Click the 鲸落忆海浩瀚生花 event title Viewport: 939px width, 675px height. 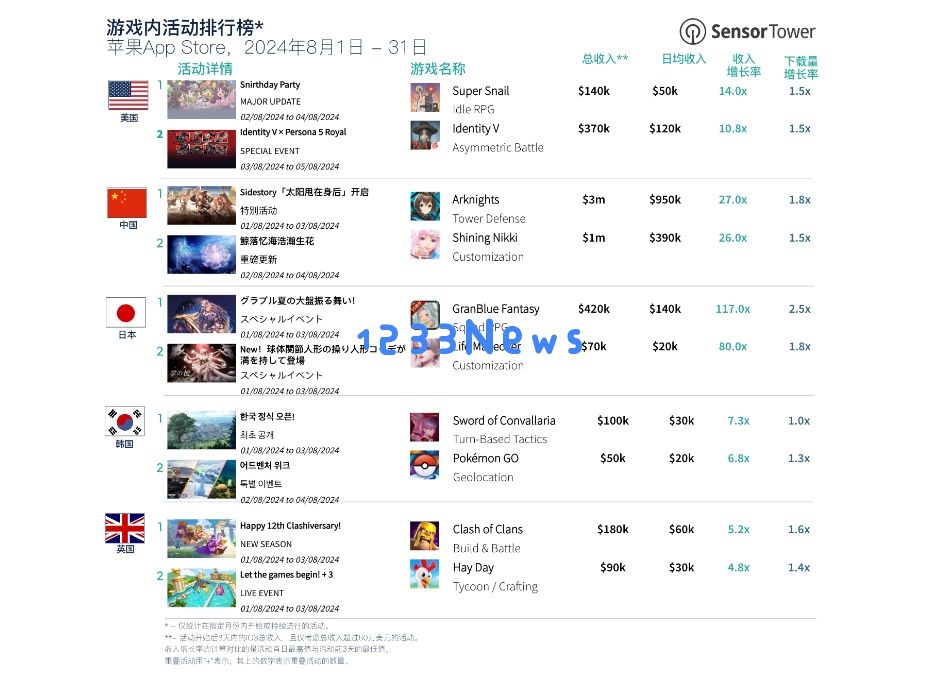(x=277, y=241)
